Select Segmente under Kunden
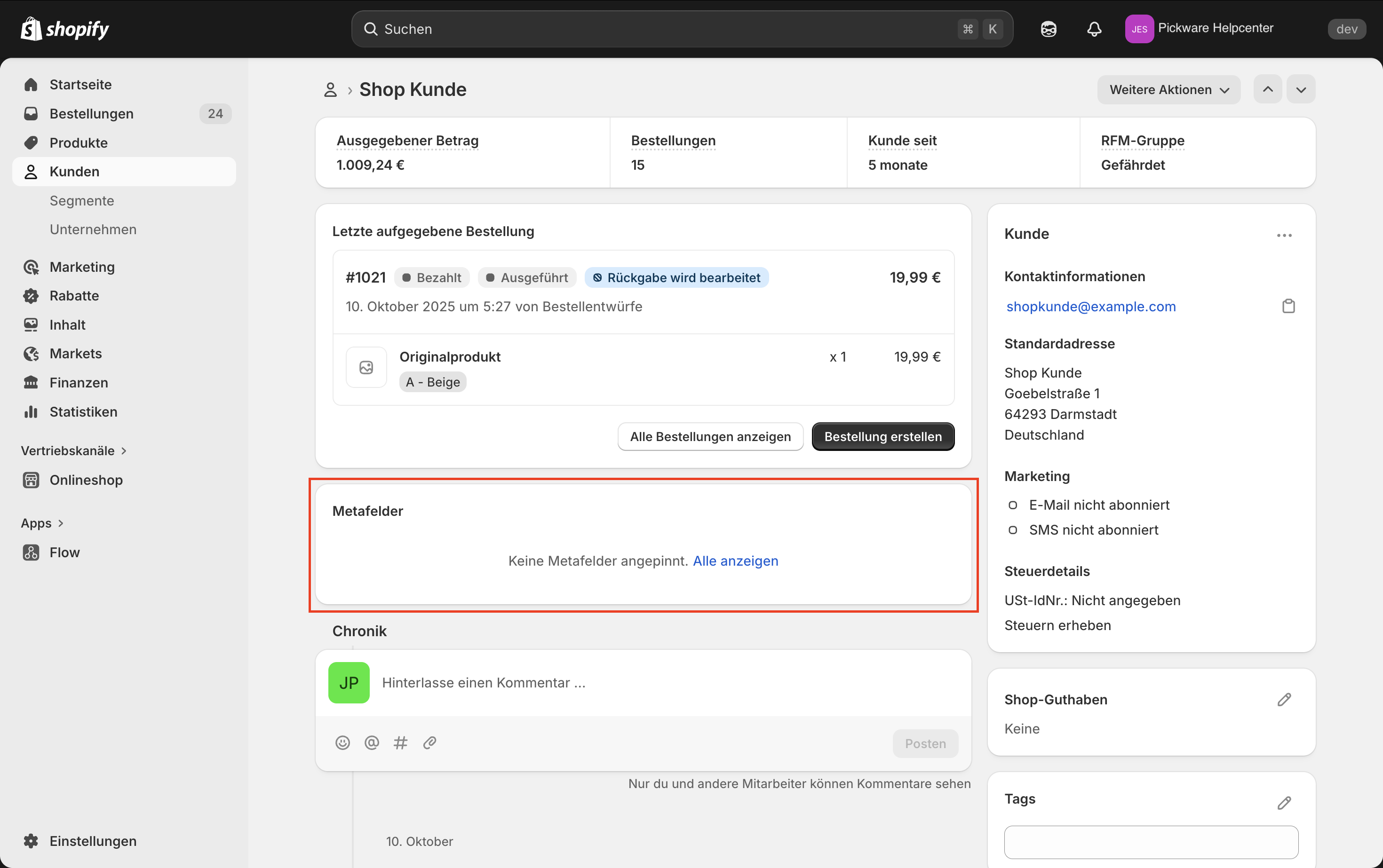The image size is (1383, 868). coord(81,200)
